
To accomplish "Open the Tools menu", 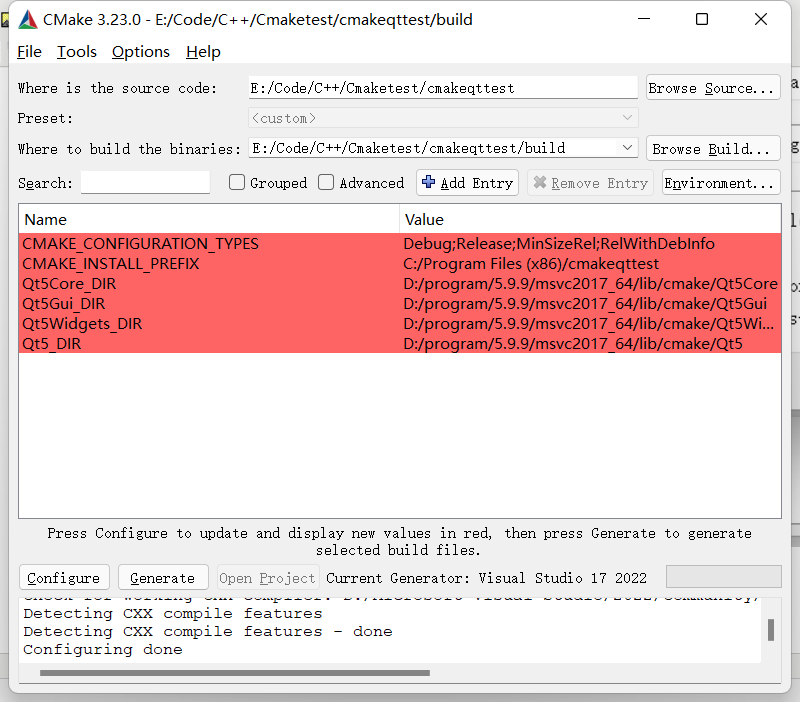I will pyautogui.click(x=77, y=52).
